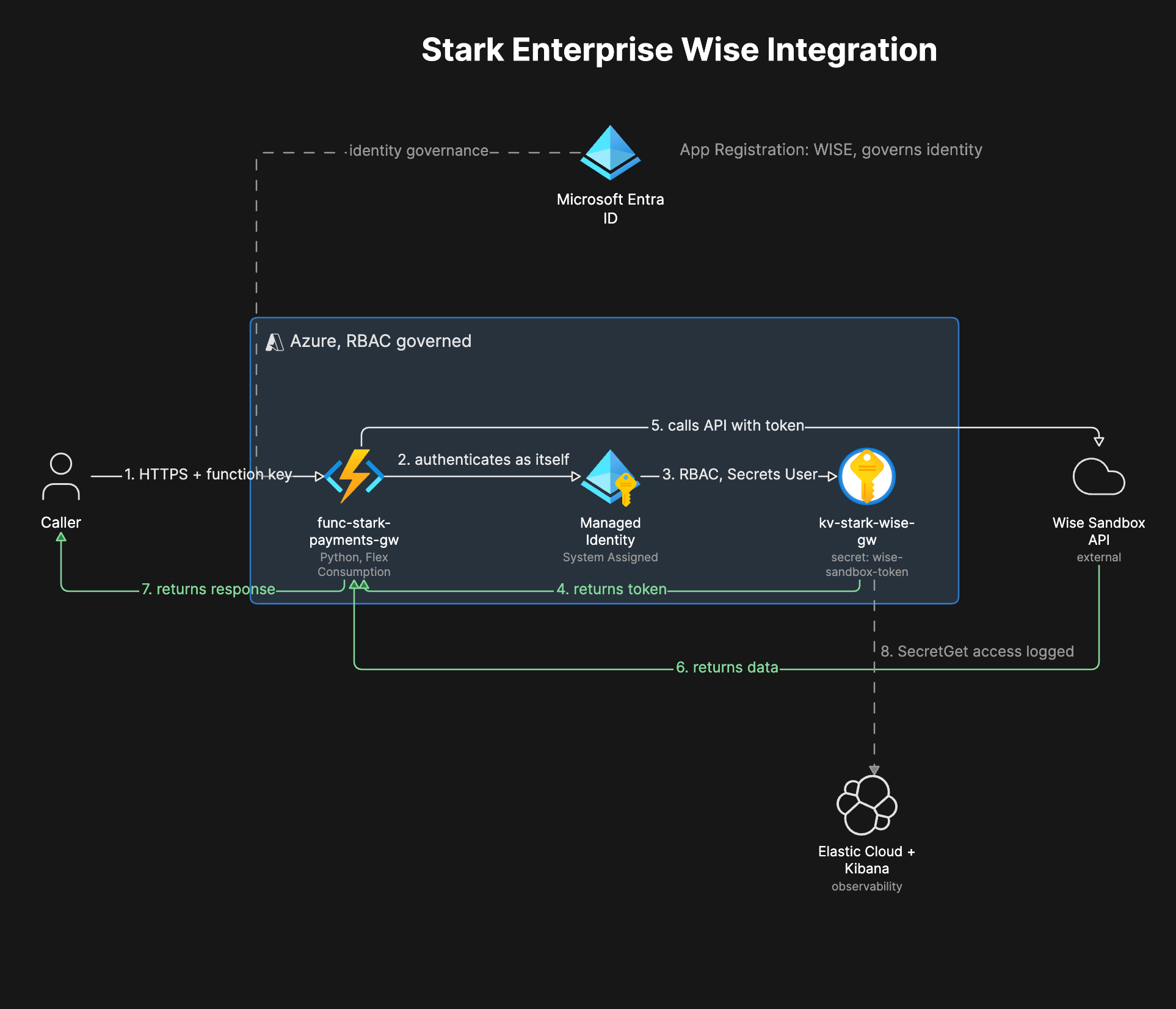Click the 'Caller' node label
This screenshot has width=1176, height=1009.
[61, 523]
